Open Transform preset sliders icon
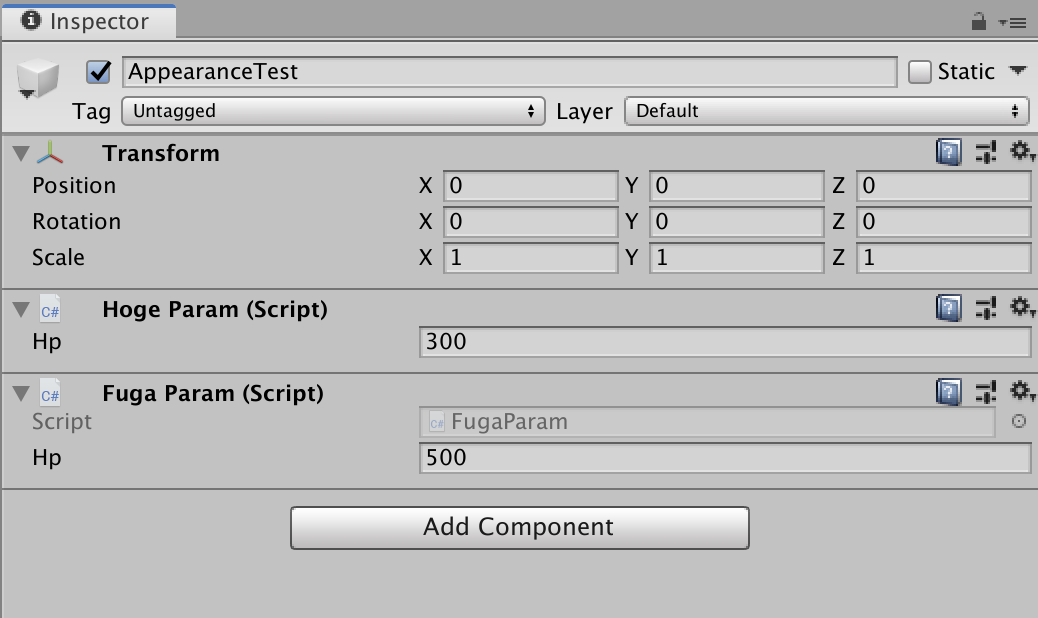 pos(986,152)
